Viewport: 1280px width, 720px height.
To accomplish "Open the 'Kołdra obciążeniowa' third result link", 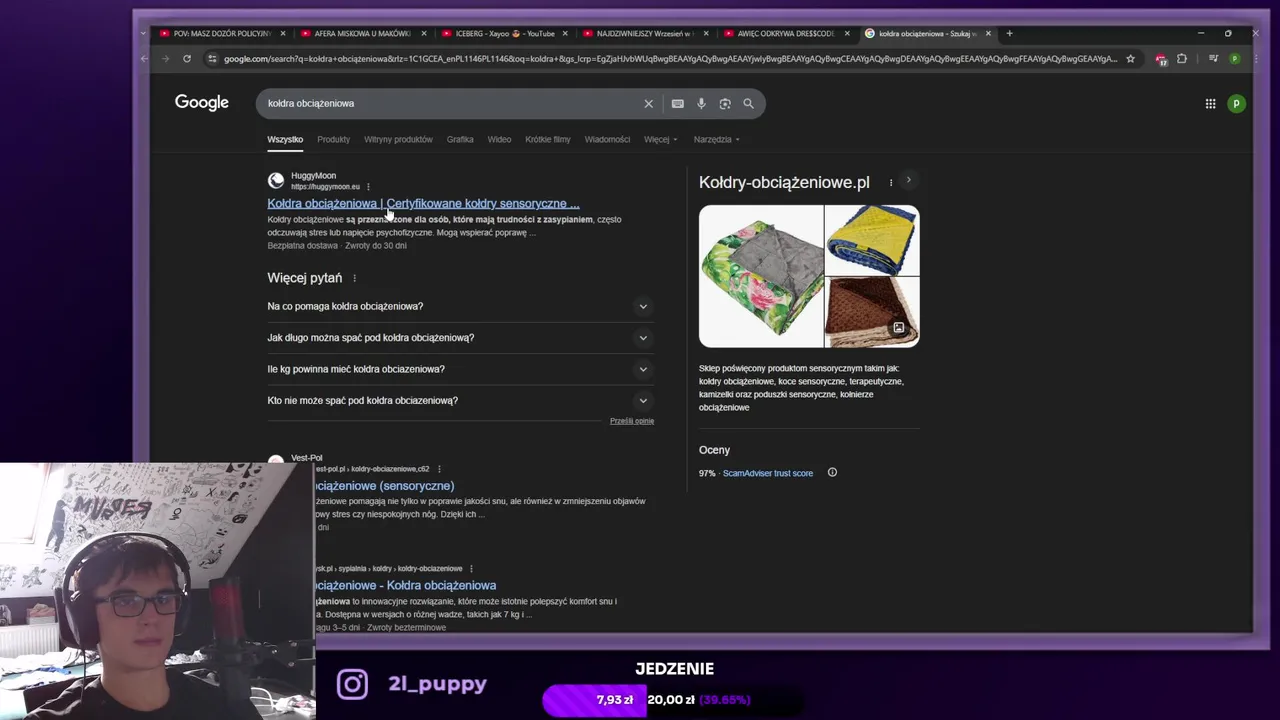I will point(406,585).
